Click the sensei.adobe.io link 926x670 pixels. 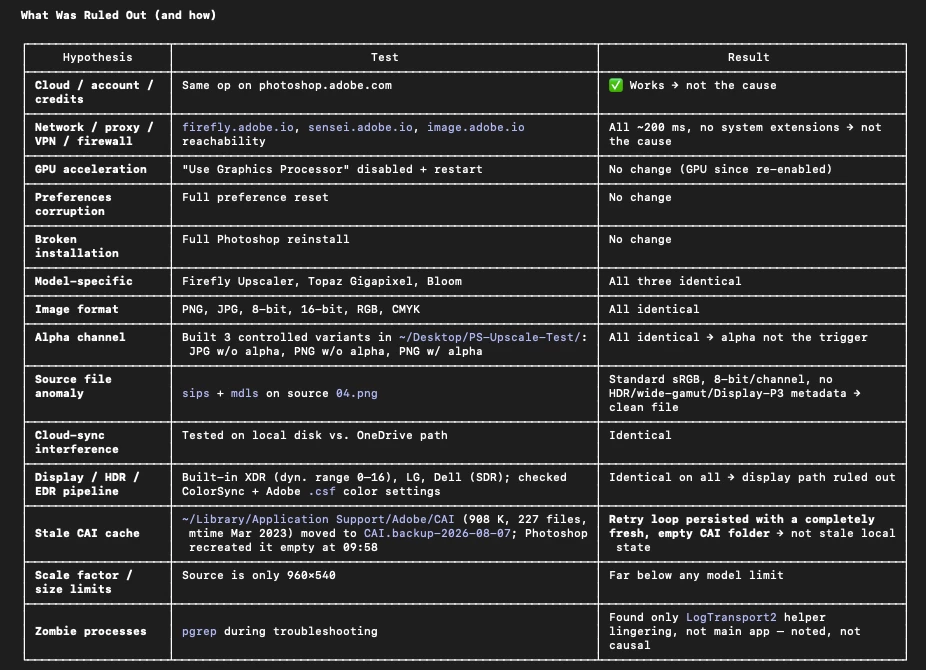point(360,127)
